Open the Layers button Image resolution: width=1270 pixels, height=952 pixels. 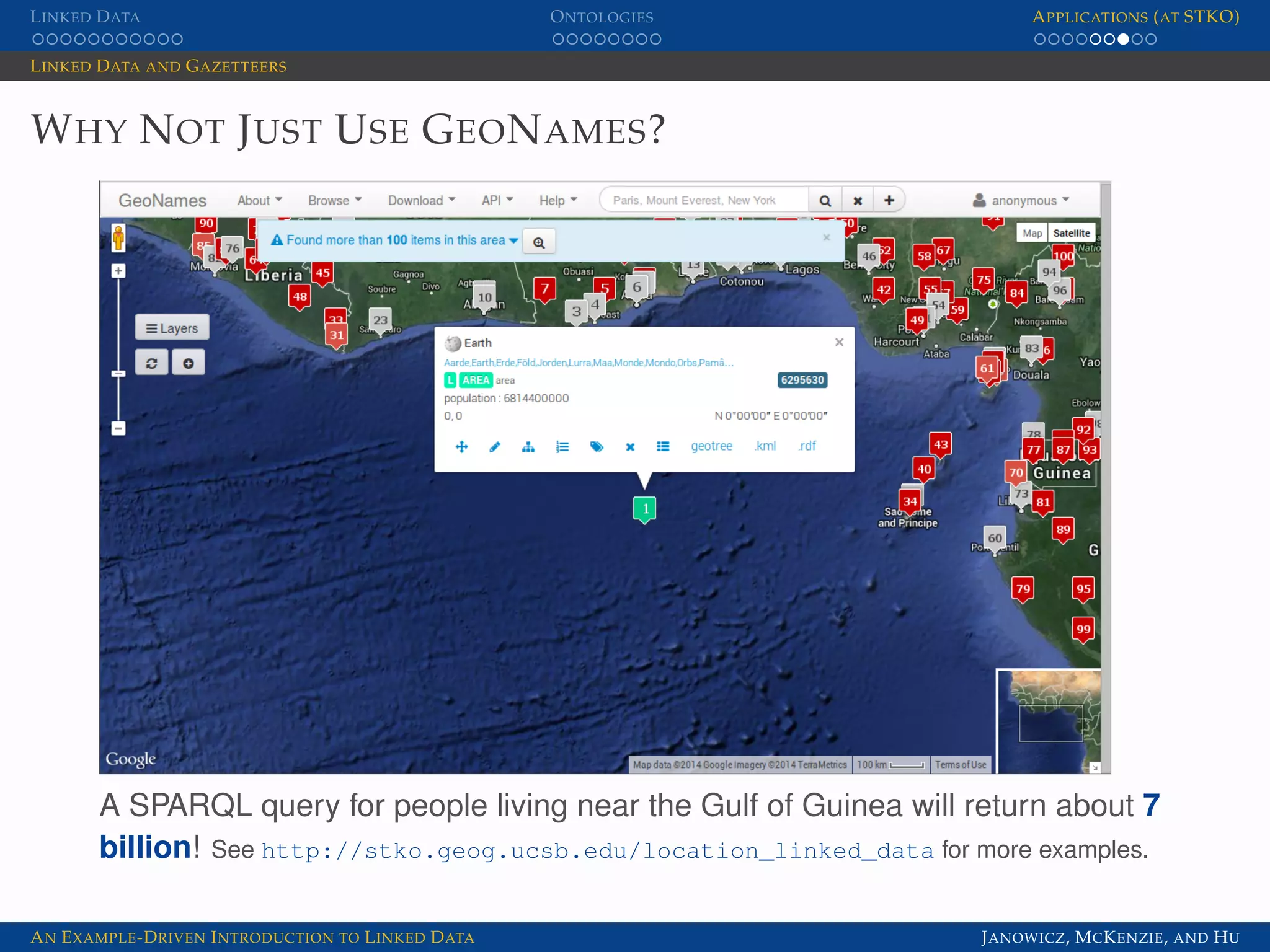pos(172,328)
